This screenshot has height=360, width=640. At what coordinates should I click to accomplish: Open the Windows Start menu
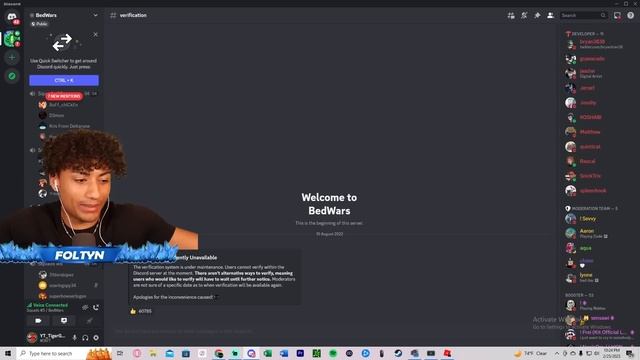8,353
